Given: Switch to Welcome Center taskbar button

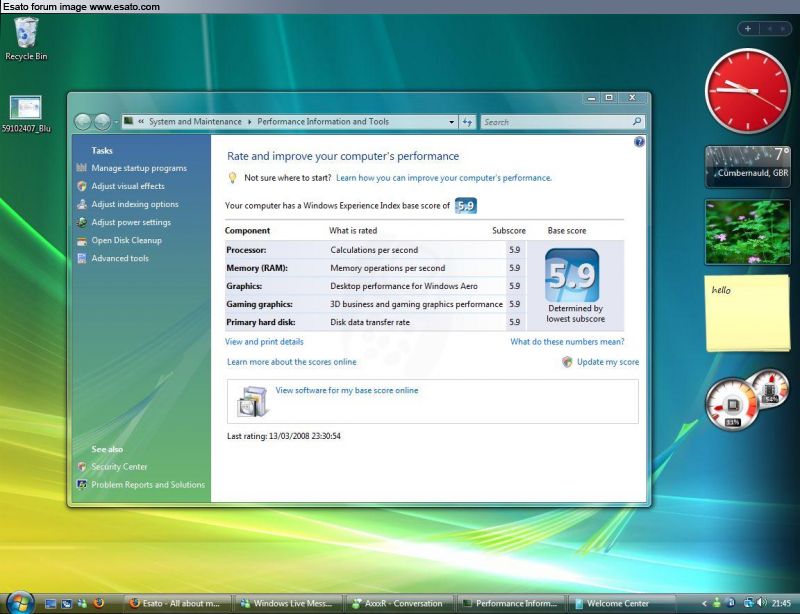Looking at the screenshot, I should pos(621,603).
